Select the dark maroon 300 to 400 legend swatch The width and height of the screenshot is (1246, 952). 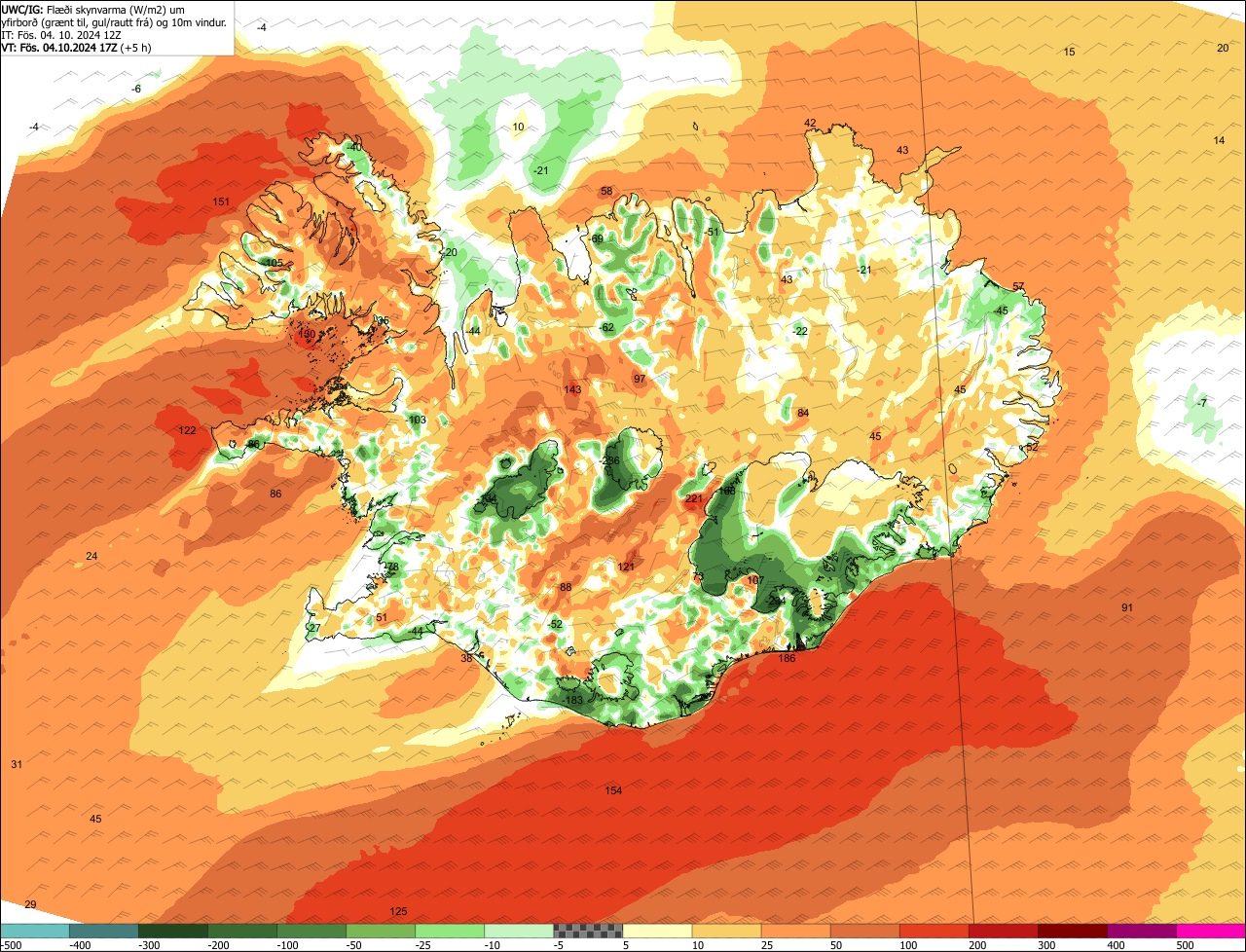click(1072, 931)
